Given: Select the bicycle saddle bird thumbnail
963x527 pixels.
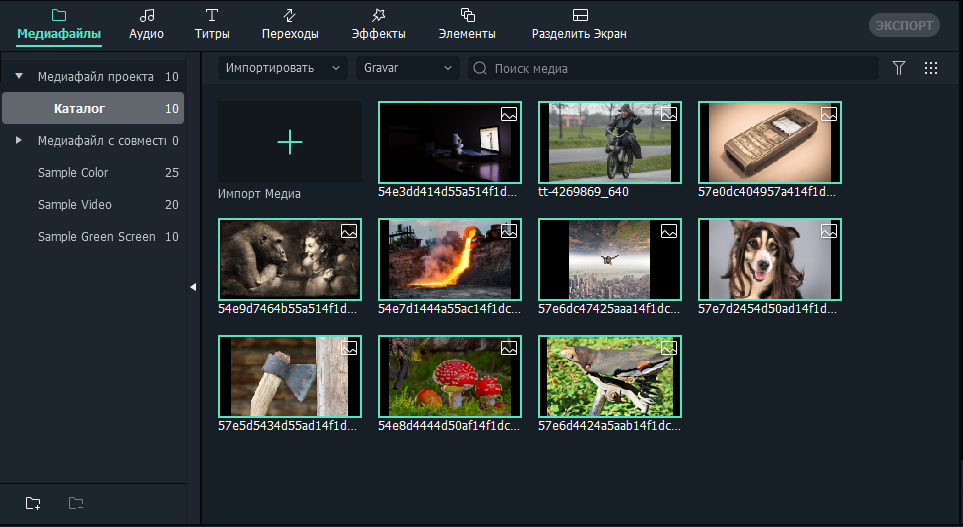Looking at the screenshot, I should pyautogui.click(x=610, y=376).
